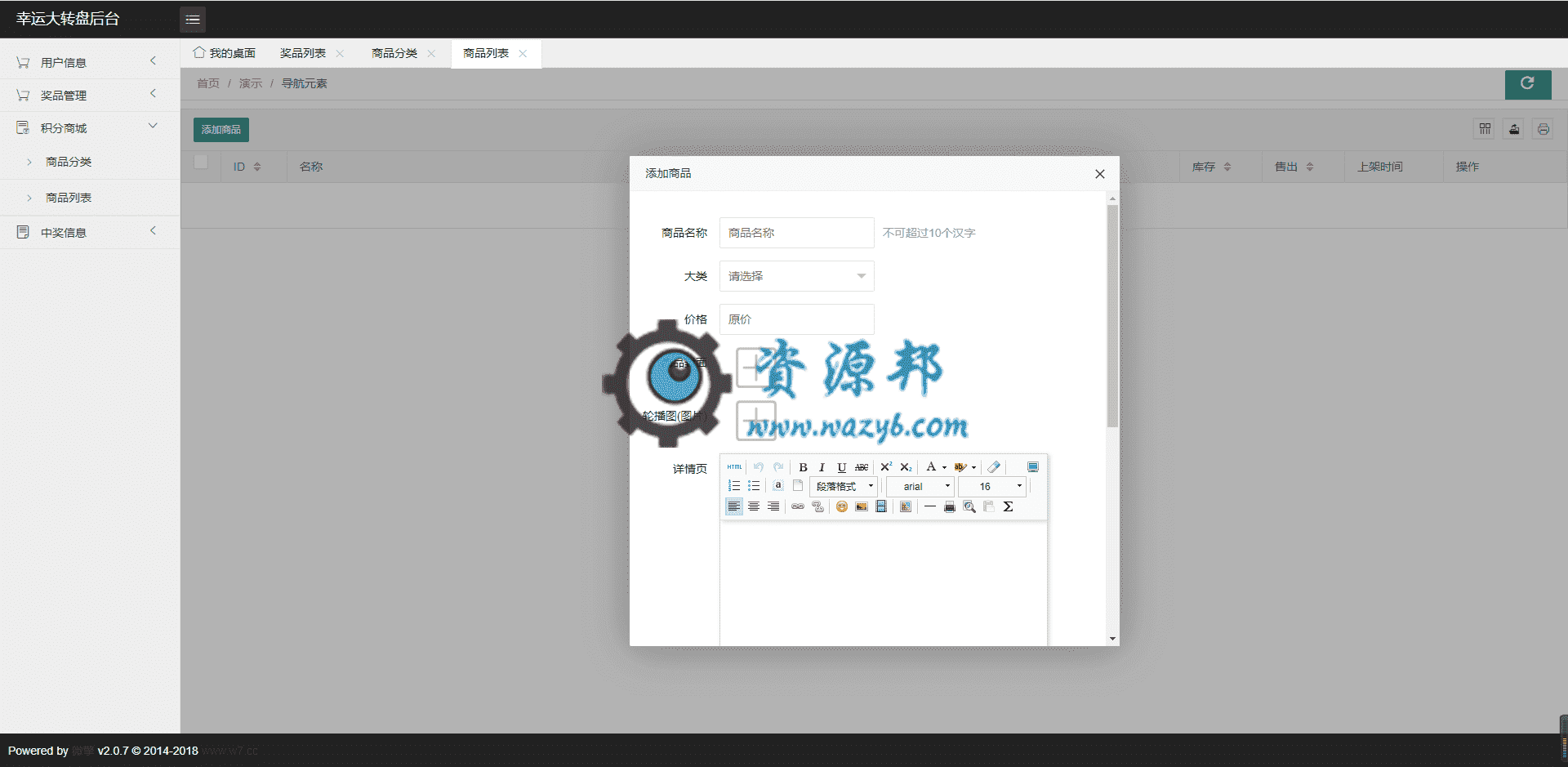Insert an ordered numbered list
Image resolution: width=1568 pixels, height=767 pixels.
734,486
